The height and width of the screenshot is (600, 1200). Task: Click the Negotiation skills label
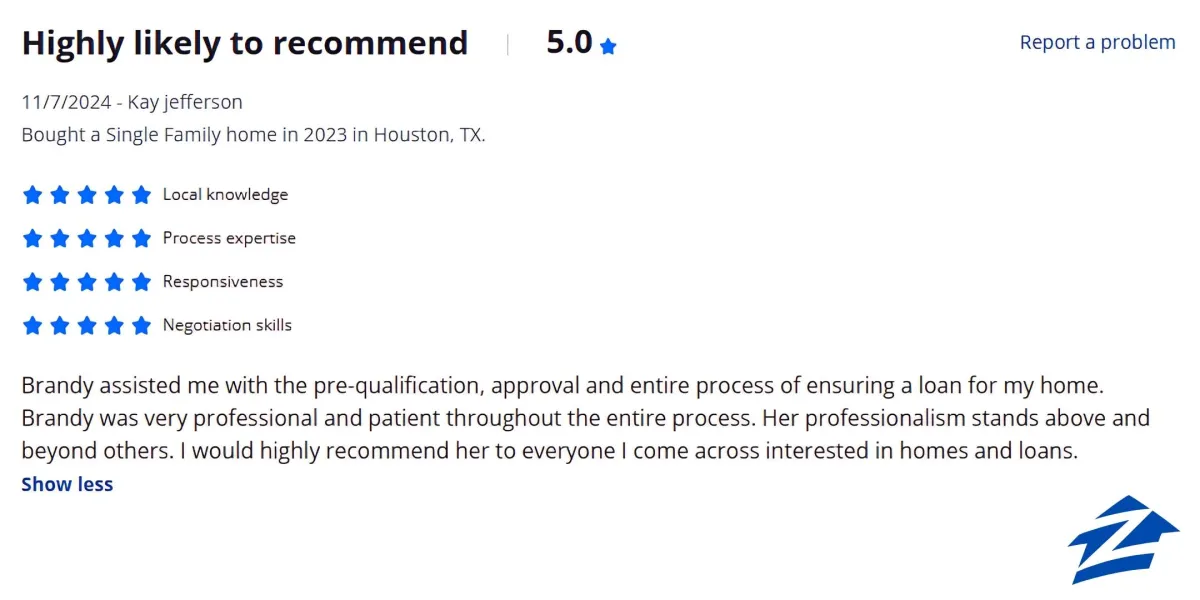pyautogui.click(x=227, y=325)
